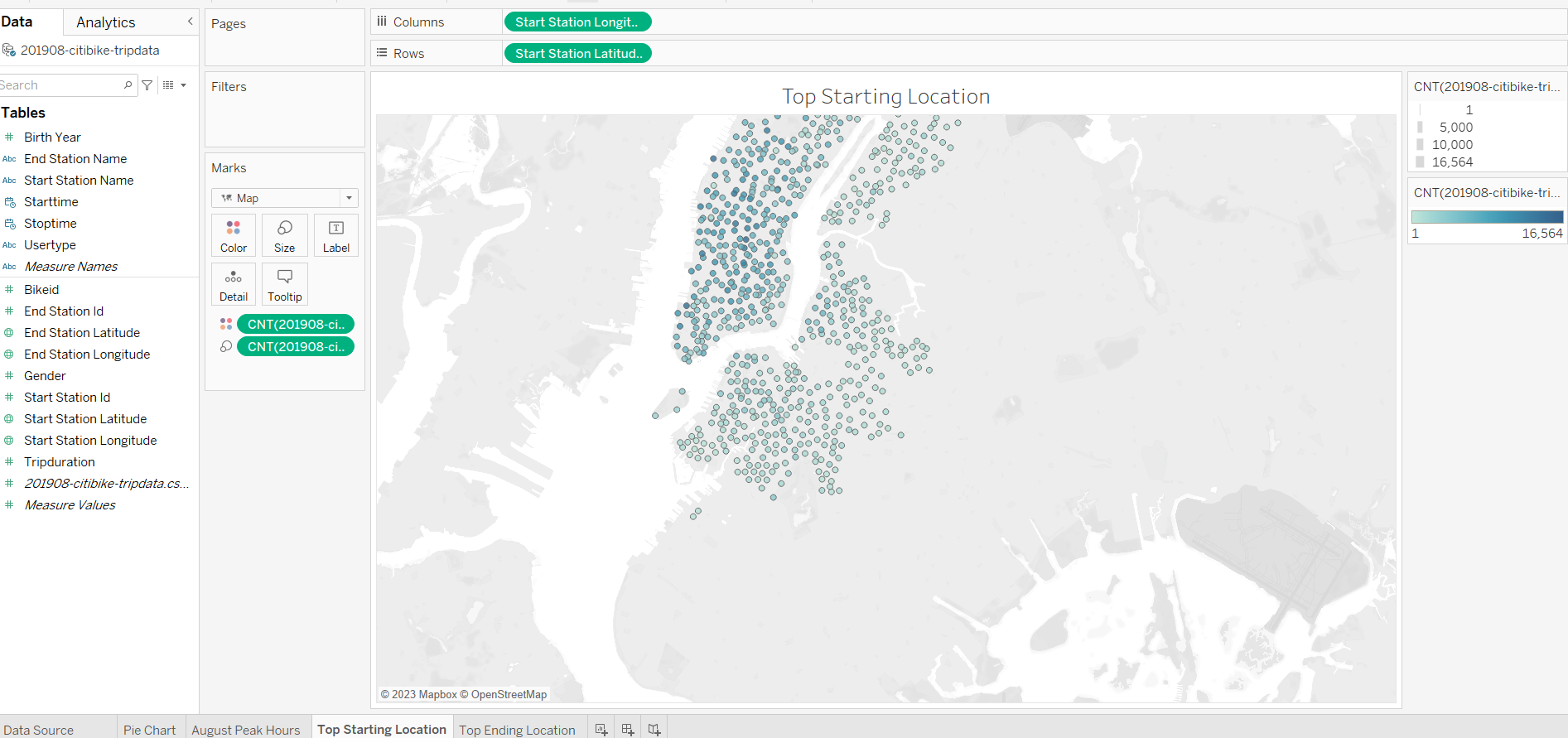Click the Top Starting Location chart title
Image resolution: width=1568 pixels, height=738 pixels.
[886, 97]
